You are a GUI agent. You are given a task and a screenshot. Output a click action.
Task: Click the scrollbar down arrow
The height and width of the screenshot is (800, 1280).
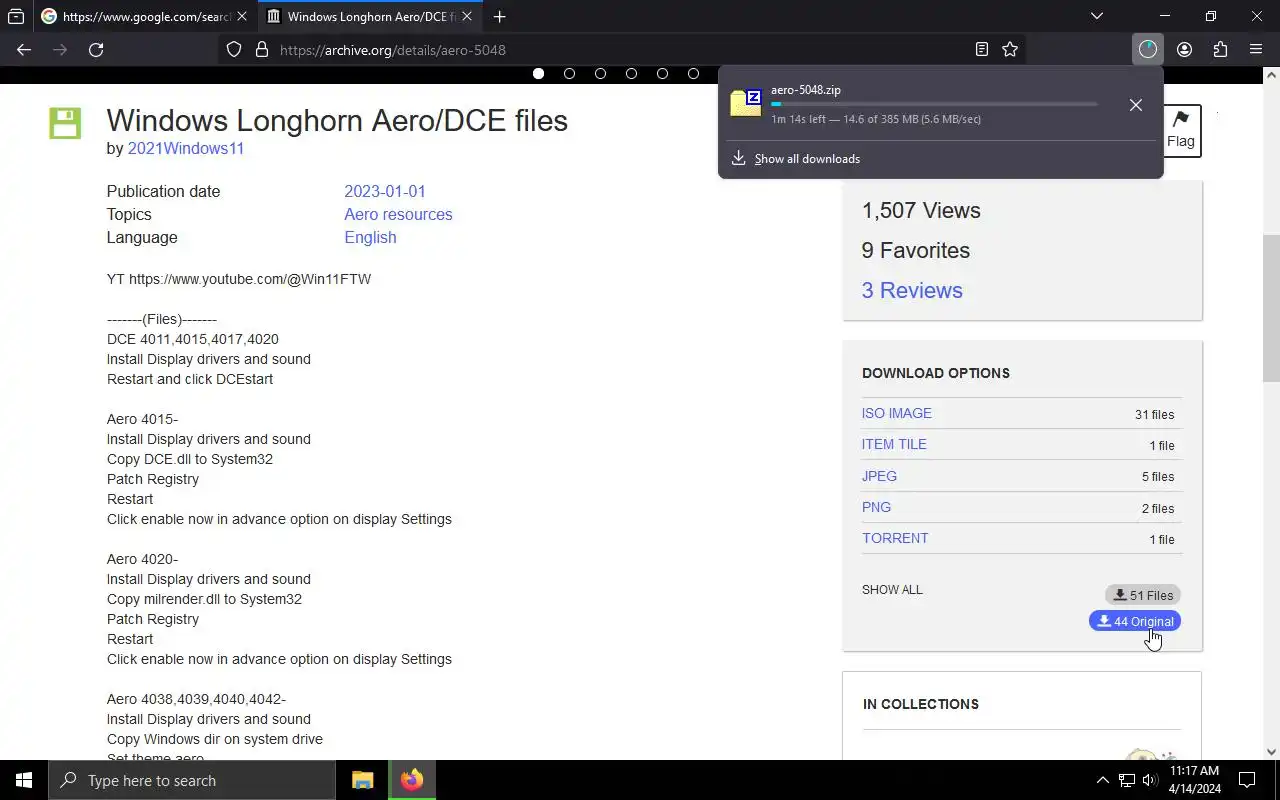[1271, 752]
